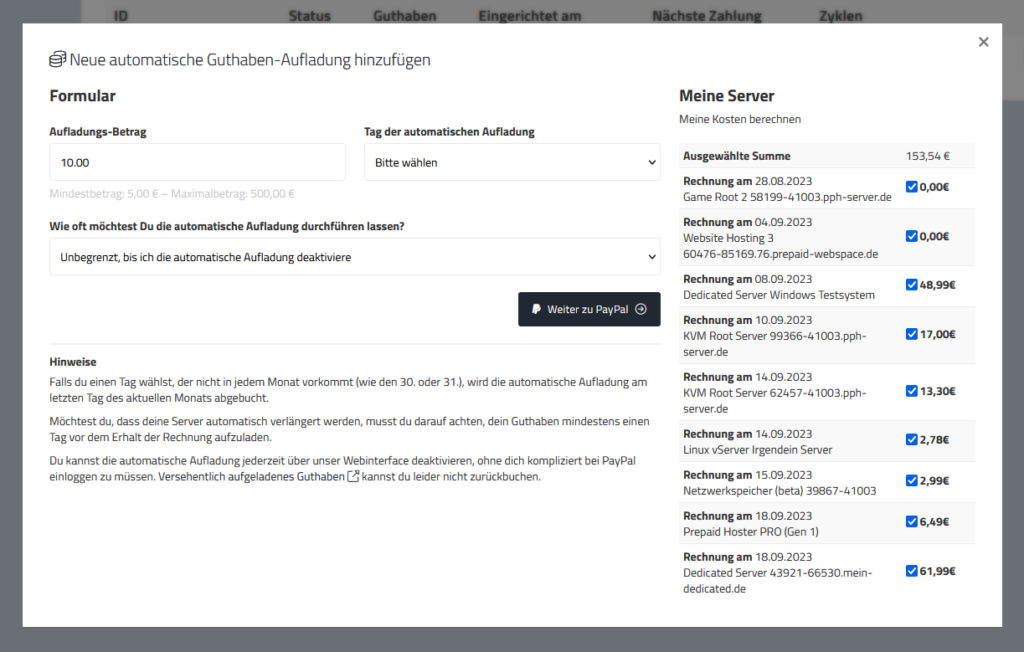Viewport: 1024px width, 652px height.
Task: Toggle the KVM Root Server 62457 checkbox
Action: pyautogui.click(x=912, y=391)
